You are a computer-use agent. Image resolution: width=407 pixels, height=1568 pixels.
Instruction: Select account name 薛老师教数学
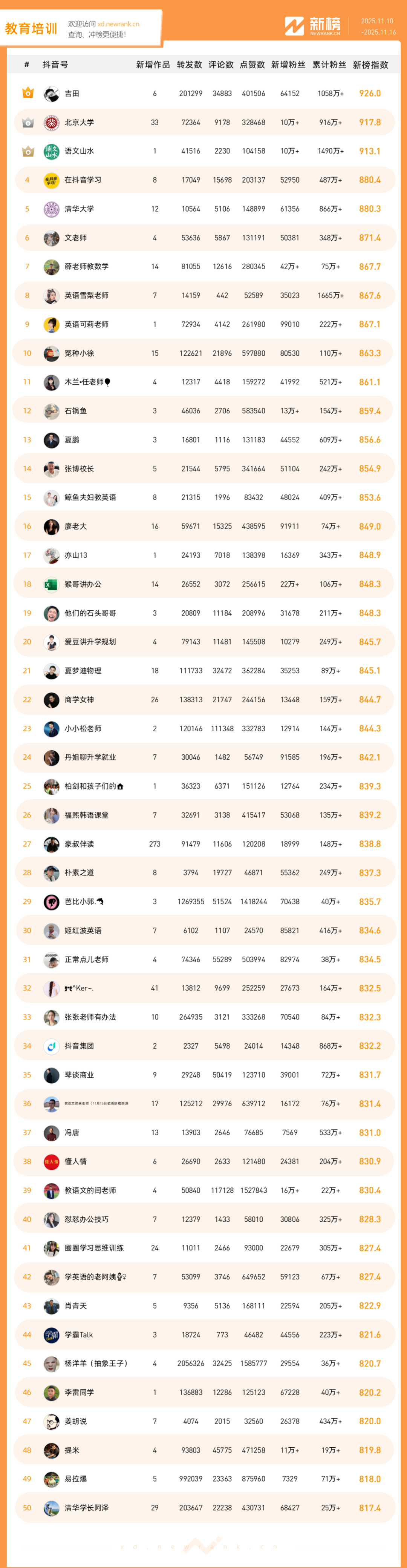tap(86, 267)
